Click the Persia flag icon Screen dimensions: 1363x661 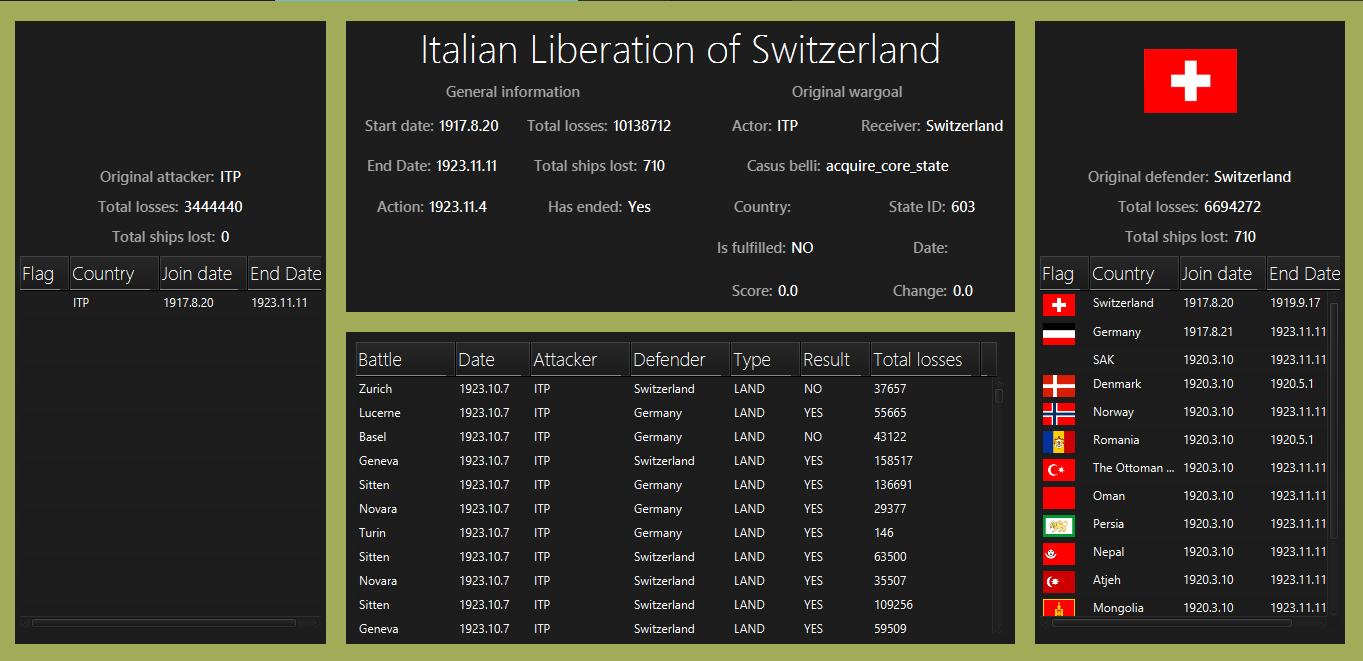pos(1058,525)
